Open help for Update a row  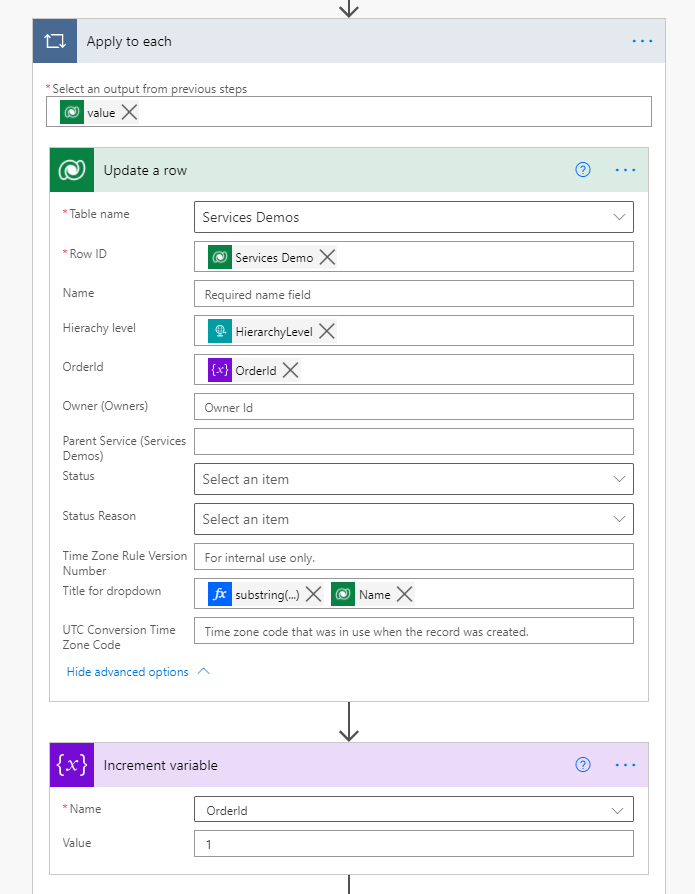point(583,170)
